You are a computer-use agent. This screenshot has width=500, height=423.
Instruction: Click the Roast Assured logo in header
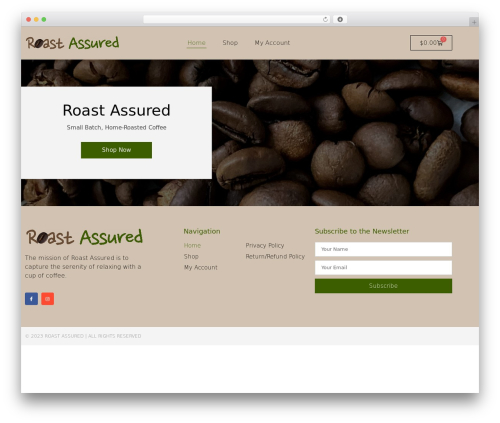(x=73, y=43)
